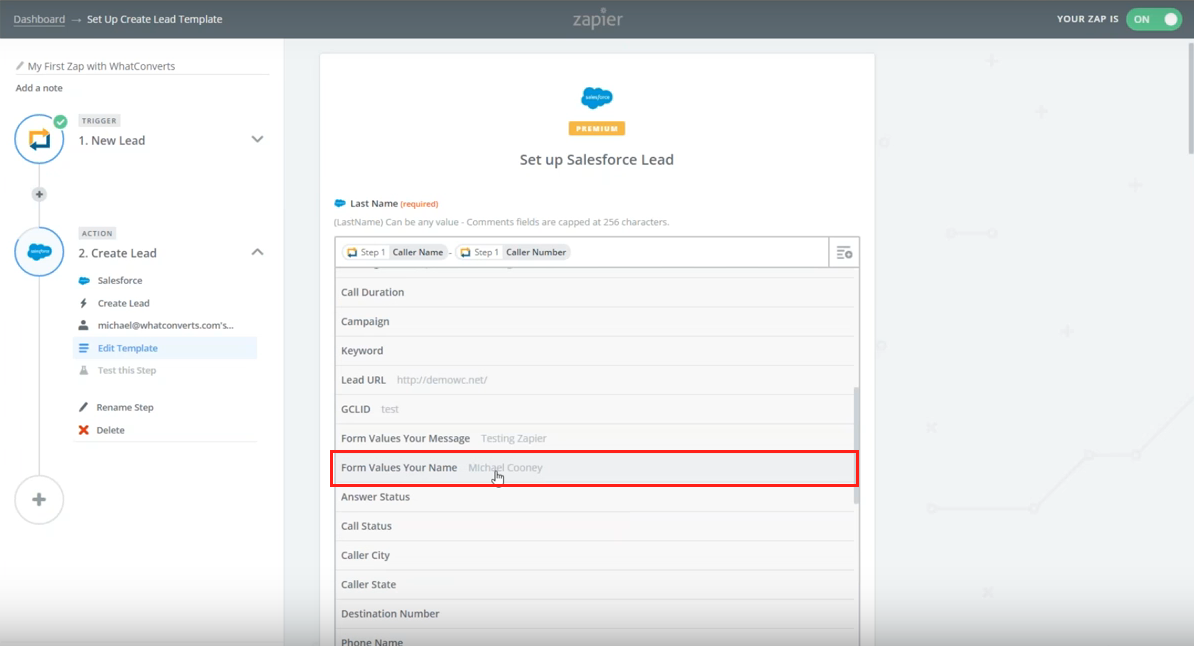Image resolution: width=1194 pixels, height=646 pixels.
Task: Click Rename Step
Action: [x=125, y=407]
